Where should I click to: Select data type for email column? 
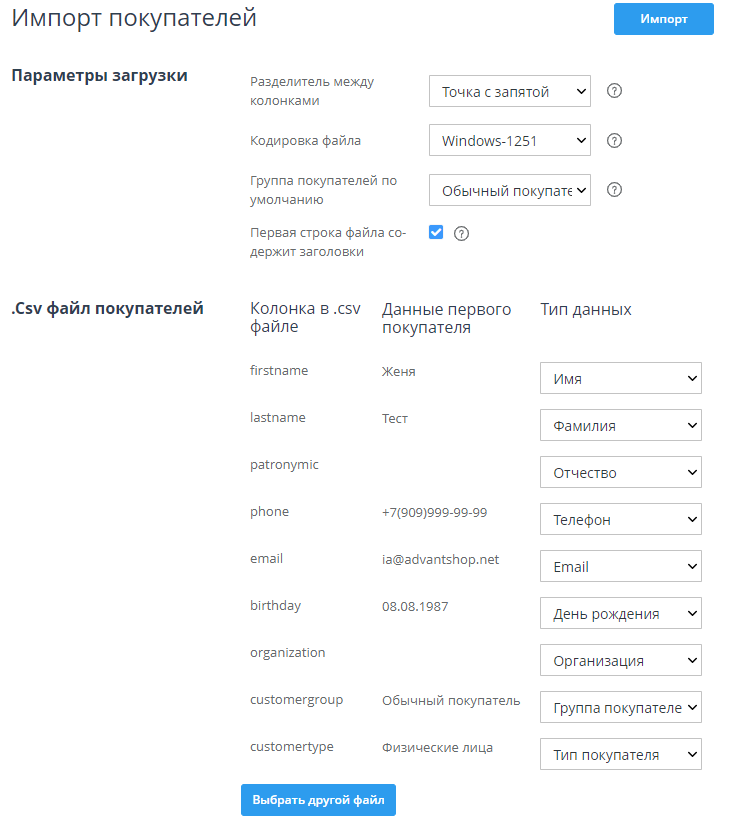click(x=620, y=566)
